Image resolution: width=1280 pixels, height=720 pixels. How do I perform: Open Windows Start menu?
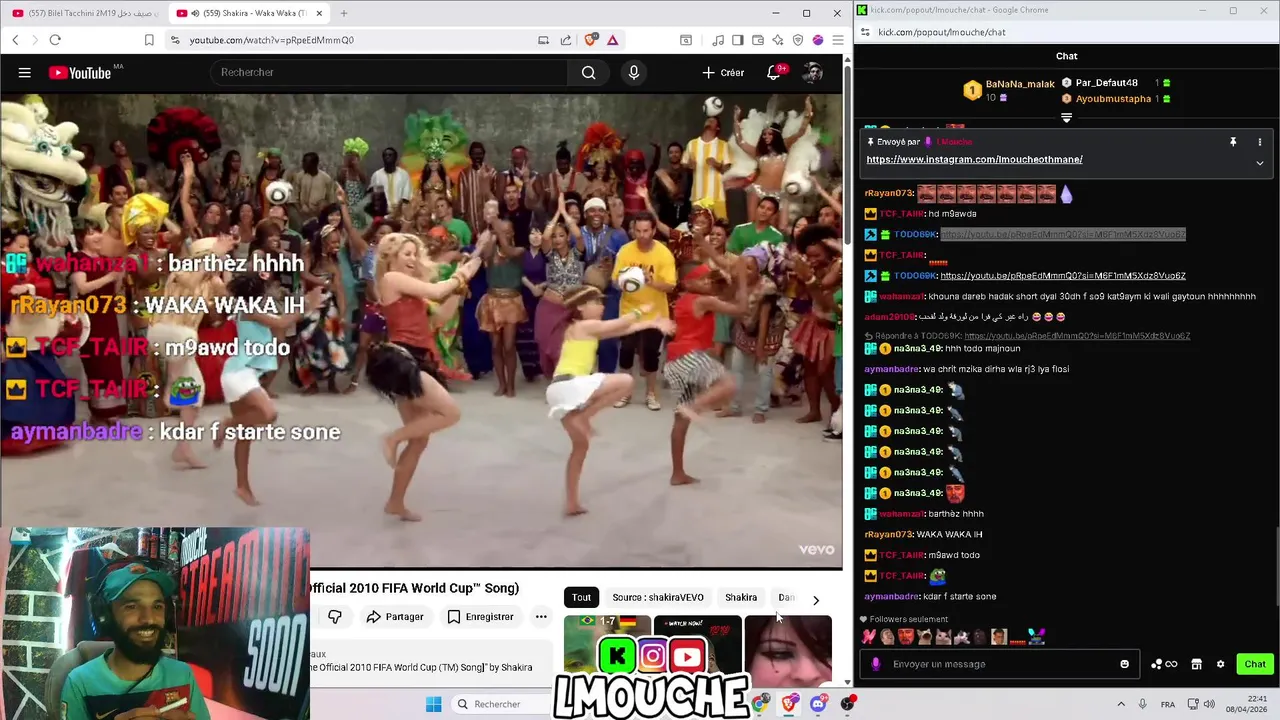[x=433, y=704]
